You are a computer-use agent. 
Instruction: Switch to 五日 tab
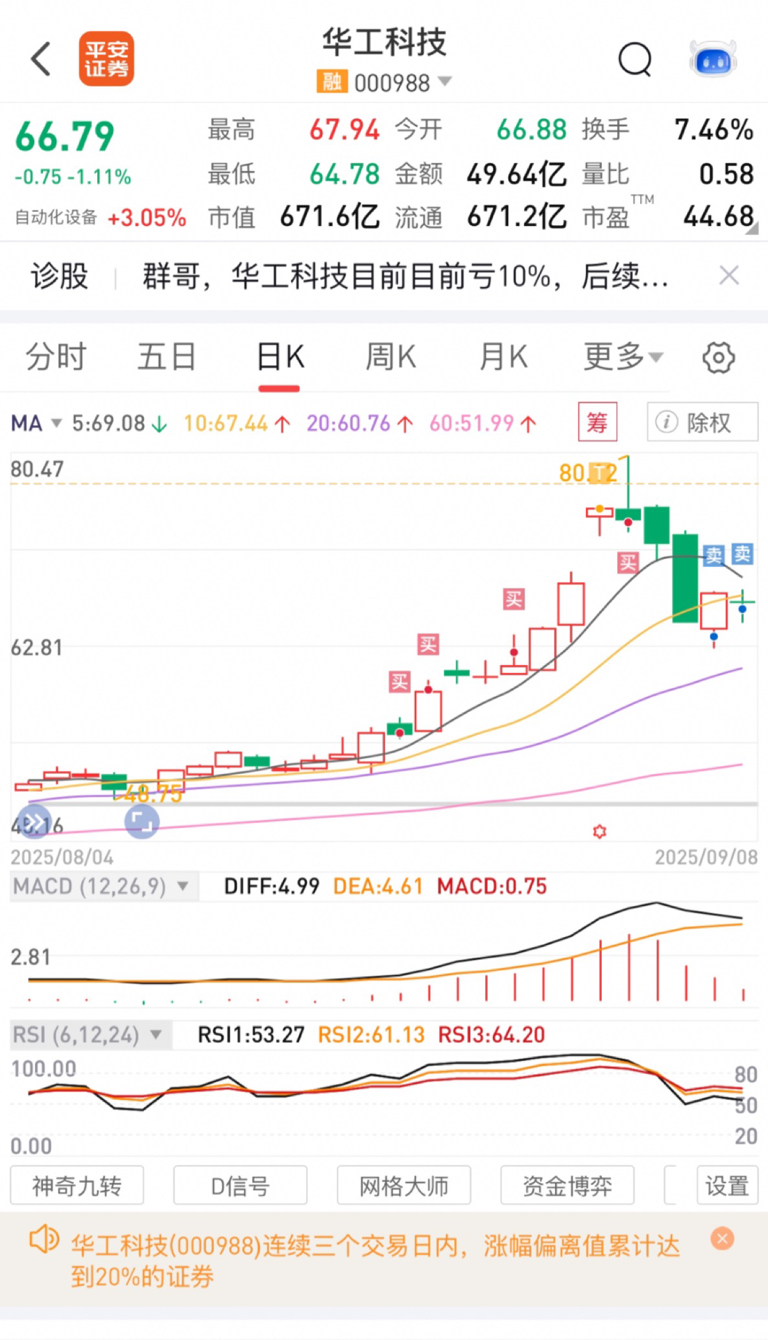[167, 356]
